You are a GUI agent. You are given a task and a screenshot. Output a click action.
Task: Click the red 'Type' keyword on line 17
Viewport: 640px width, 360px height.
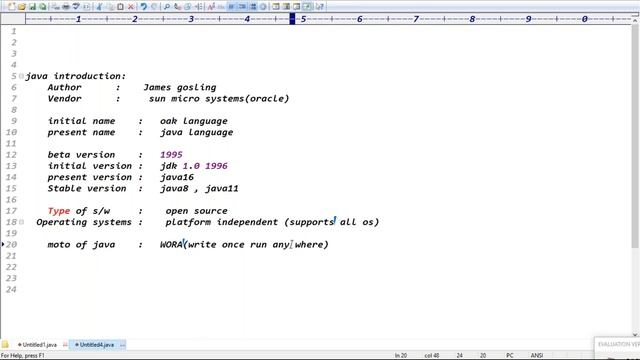click(x=59, y=211)
